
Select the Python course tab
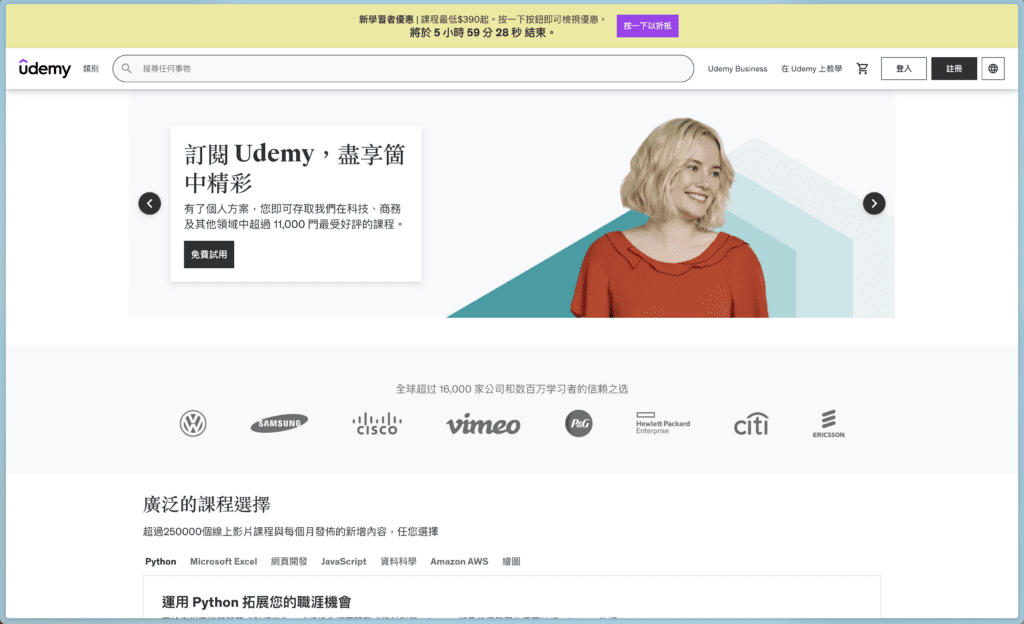click(x=160, y=561)
